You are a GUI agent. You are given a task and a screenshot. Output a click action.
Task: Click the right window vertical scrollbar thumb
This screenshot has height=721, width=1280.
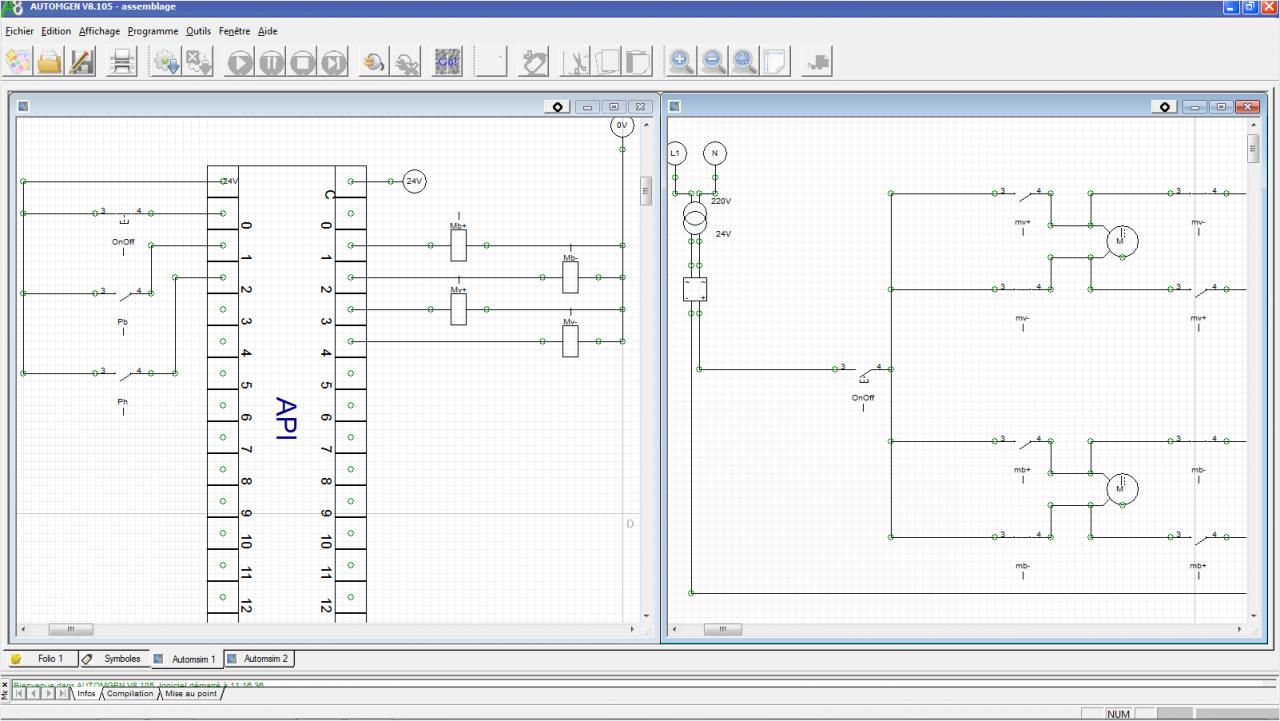click(1253, 147)
